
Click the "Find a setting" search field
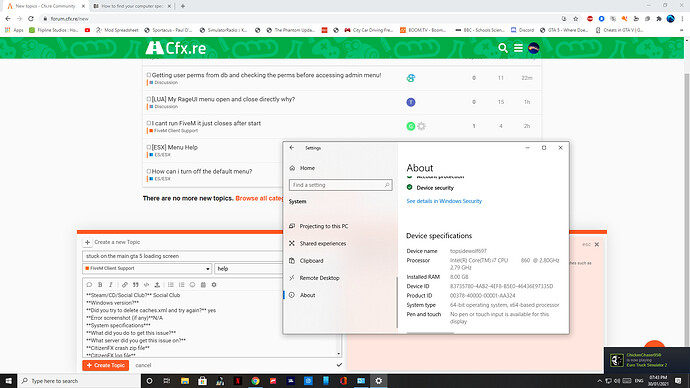(340, 185)
